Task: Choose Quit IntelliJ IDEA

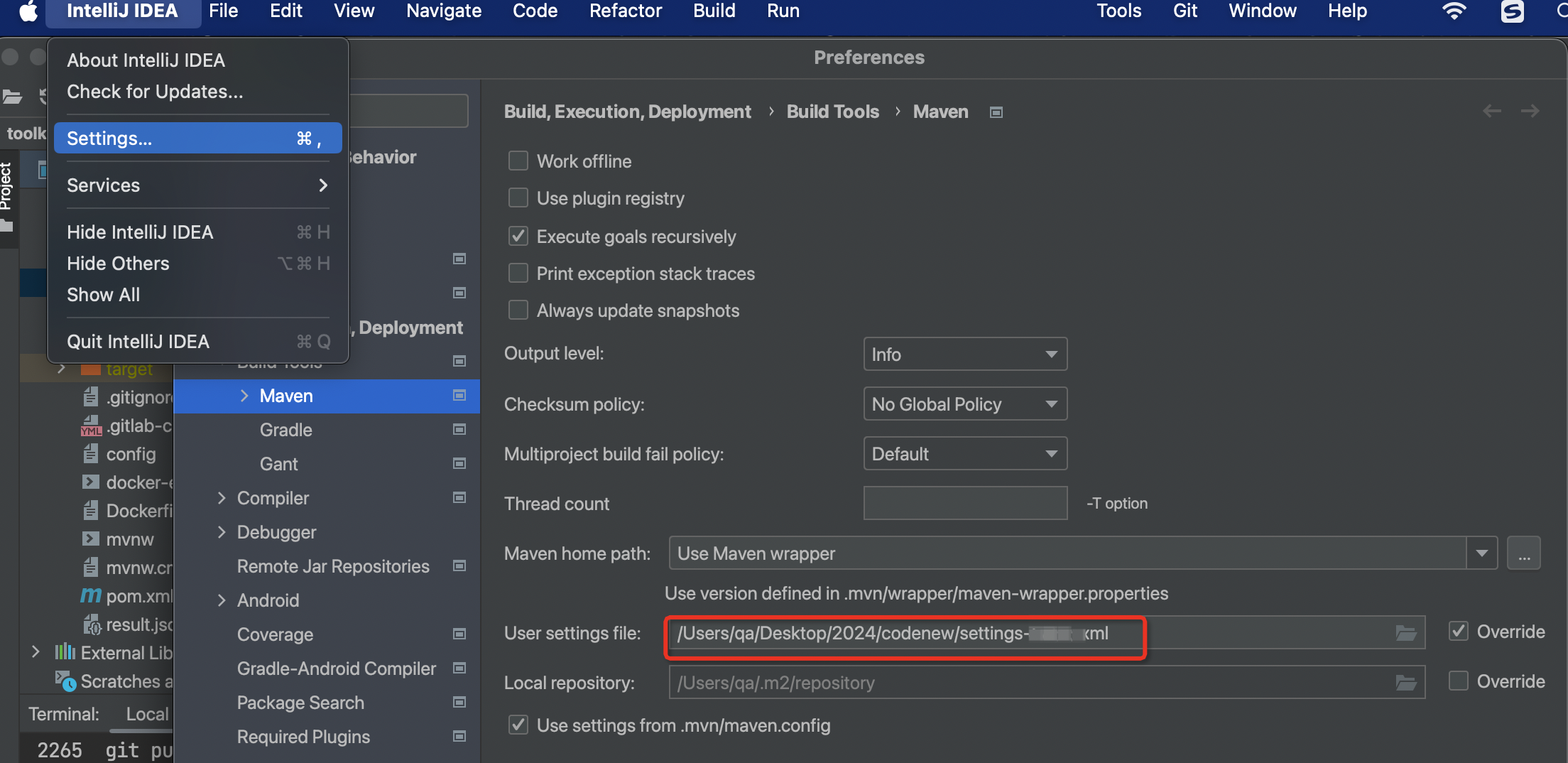Action: (x=198, y=342)
